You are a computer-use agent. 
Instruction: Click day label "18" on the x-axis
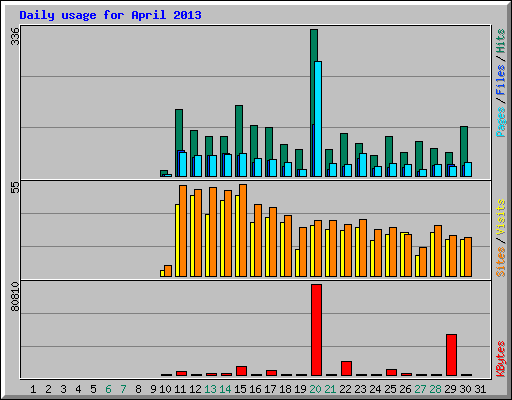(285, 389)
